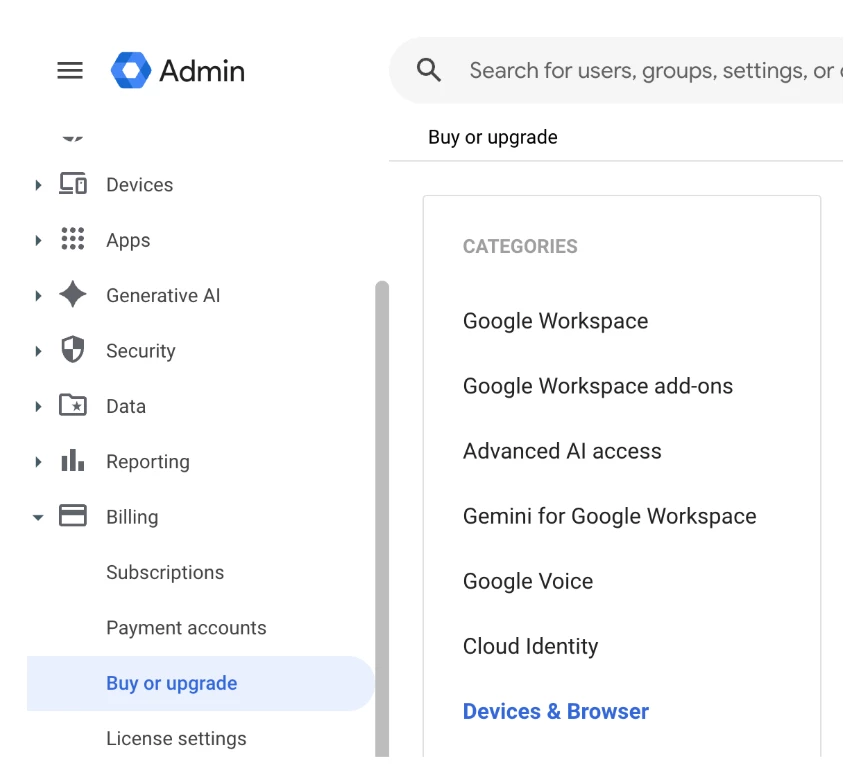Select Google Workspace add-ons category
This screenshot has height=784, width=862.
[x=598, y=386]
